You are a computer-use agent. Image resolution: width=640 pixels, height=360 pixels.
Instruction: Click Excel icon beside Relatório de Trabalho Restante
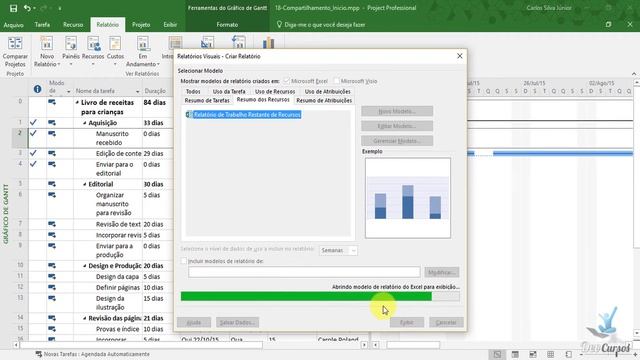pos(189,115)
